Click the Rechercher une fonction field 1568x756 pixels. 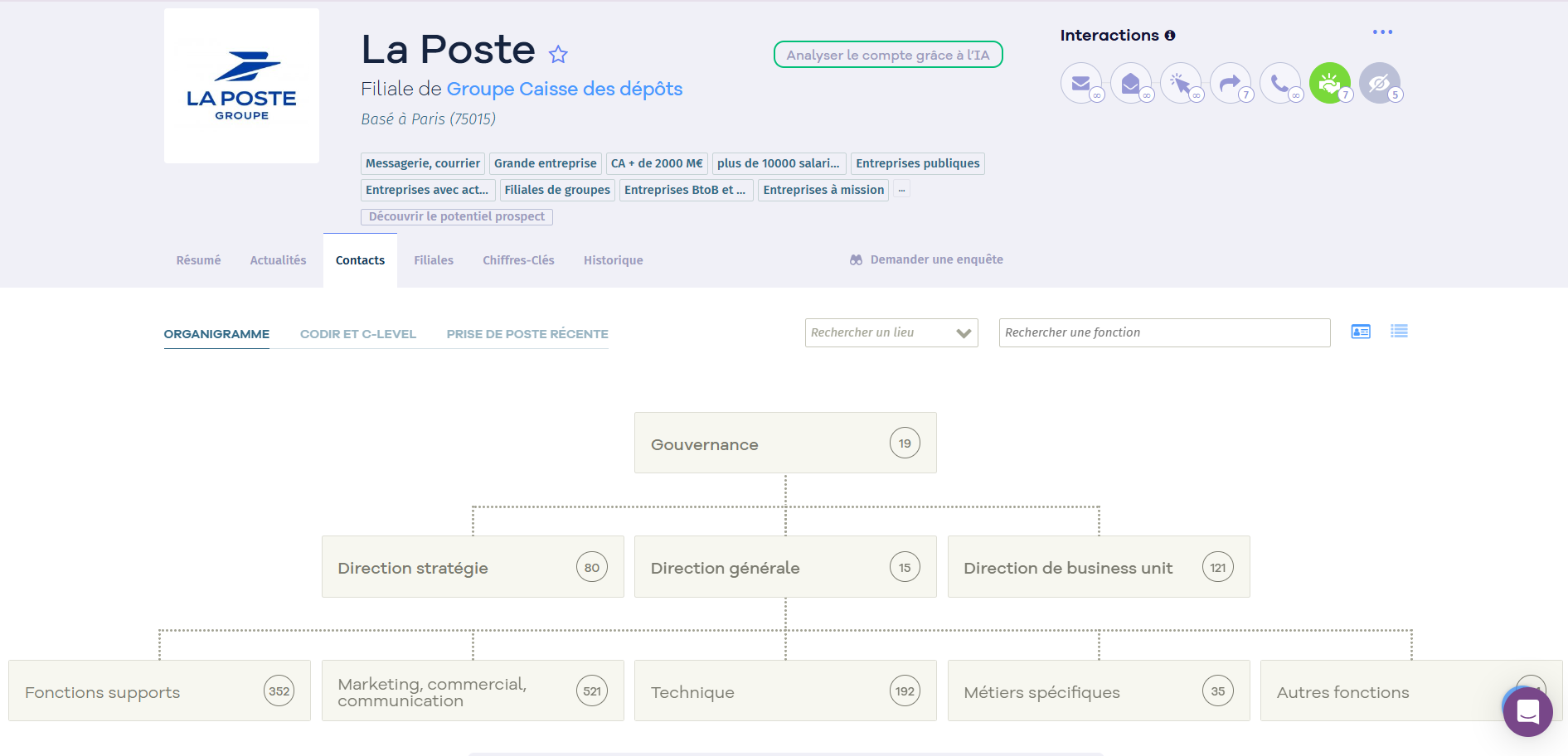click(1164, 332)
